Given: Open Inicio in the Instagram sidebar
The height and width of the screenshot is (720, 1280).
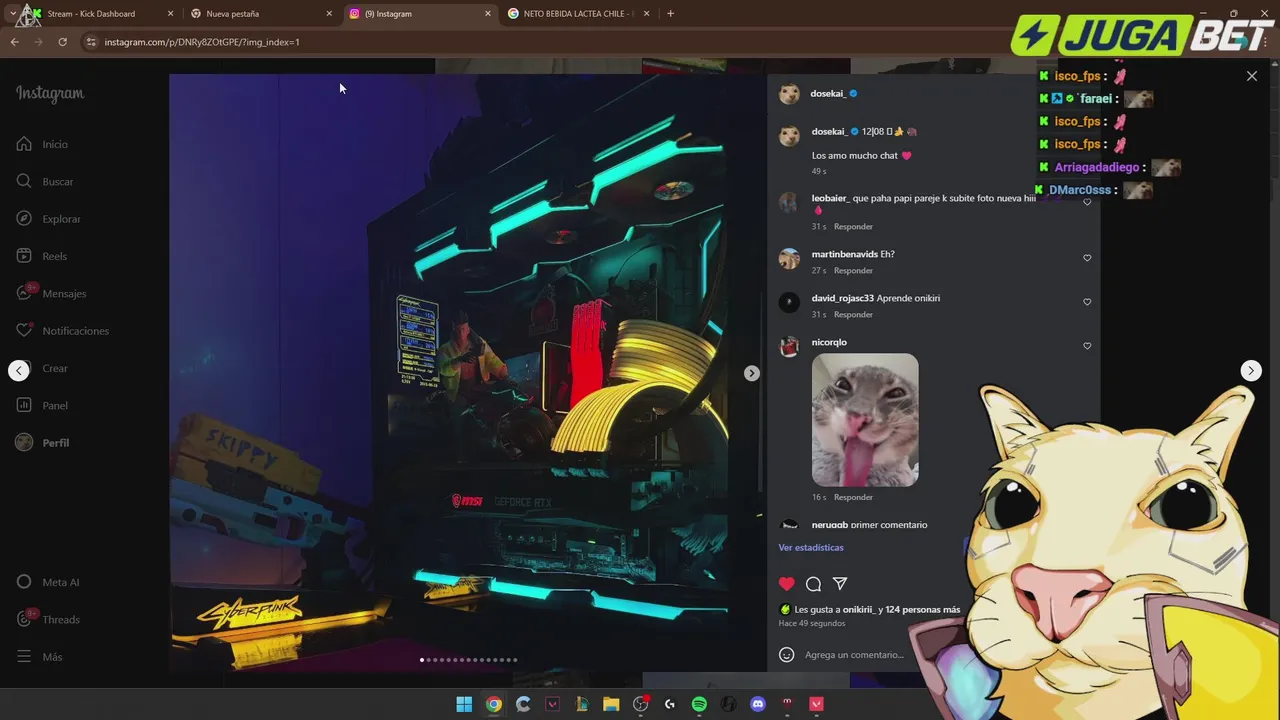Looking at the screenshot, I should [42, 144].
